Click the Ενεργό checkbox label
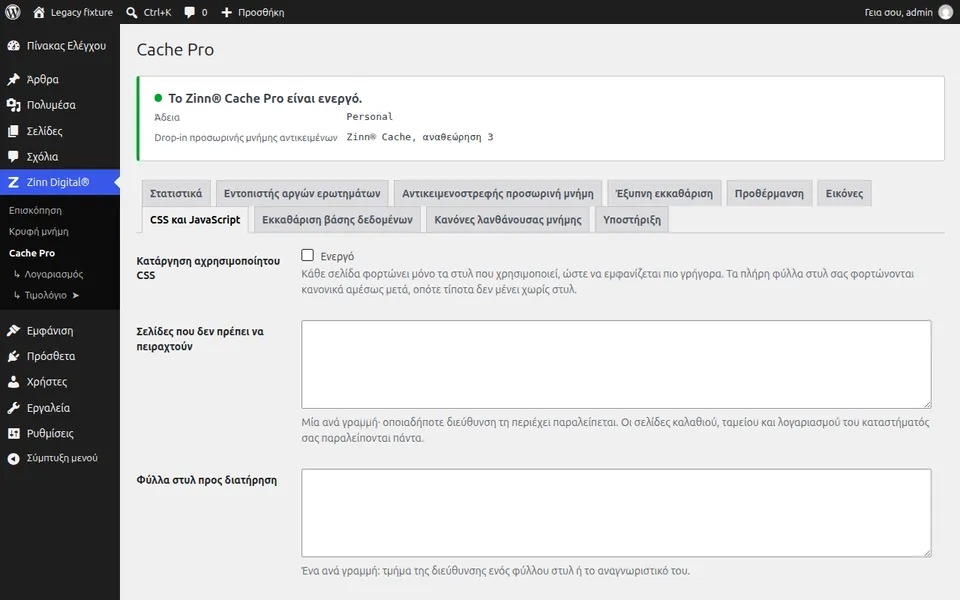The image size is (960, 600). pyautogui.click(x=337, y=256)
